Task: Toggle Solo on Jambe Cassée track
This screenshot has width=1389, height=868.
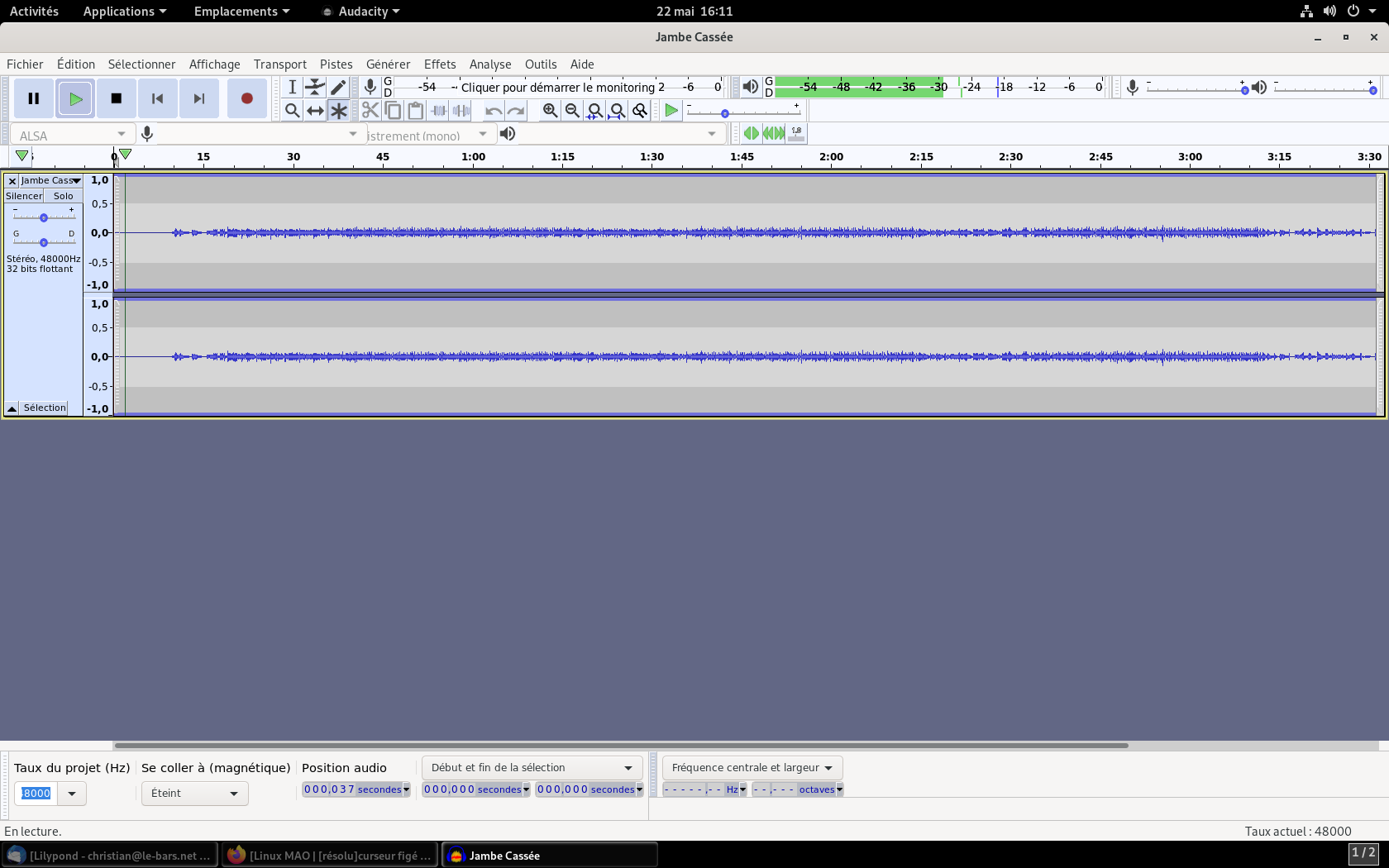Action: (64, 196)
